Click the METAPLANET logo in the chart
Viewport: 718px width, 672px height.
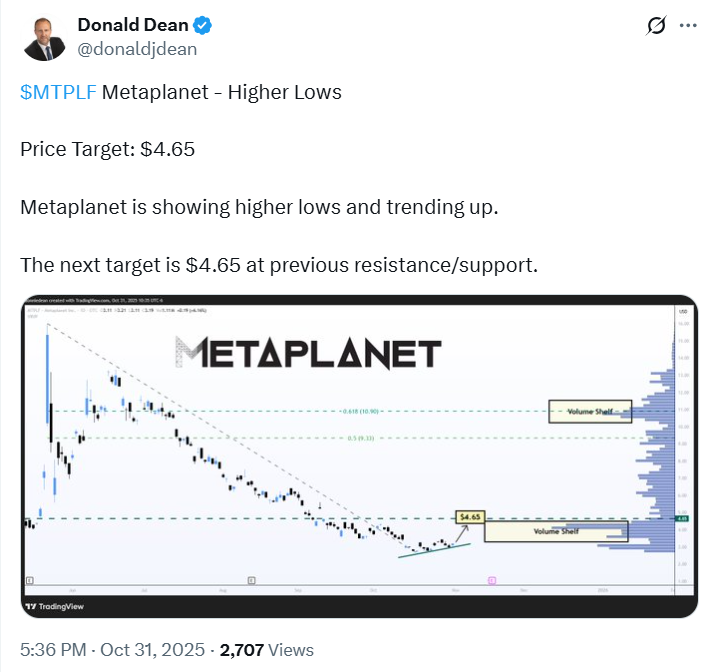(x=308, y=354)
